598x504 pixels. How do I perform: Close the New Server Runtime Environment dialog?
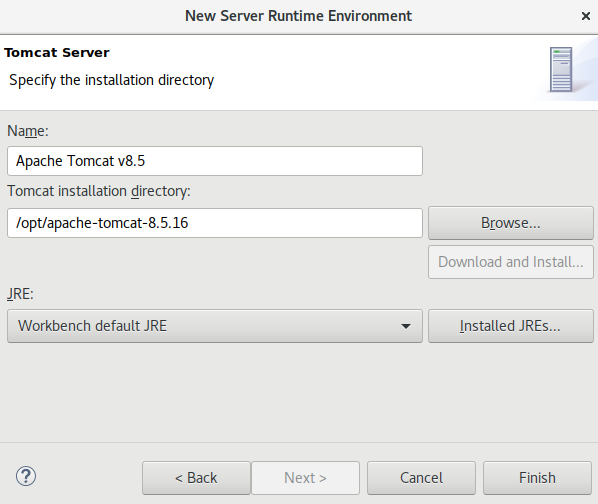(x=586, y=16)
